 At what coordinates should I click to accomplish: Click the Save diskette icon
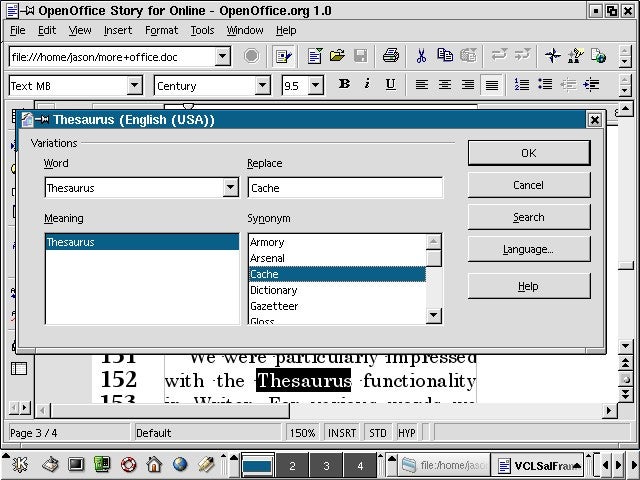coord(360,56)
